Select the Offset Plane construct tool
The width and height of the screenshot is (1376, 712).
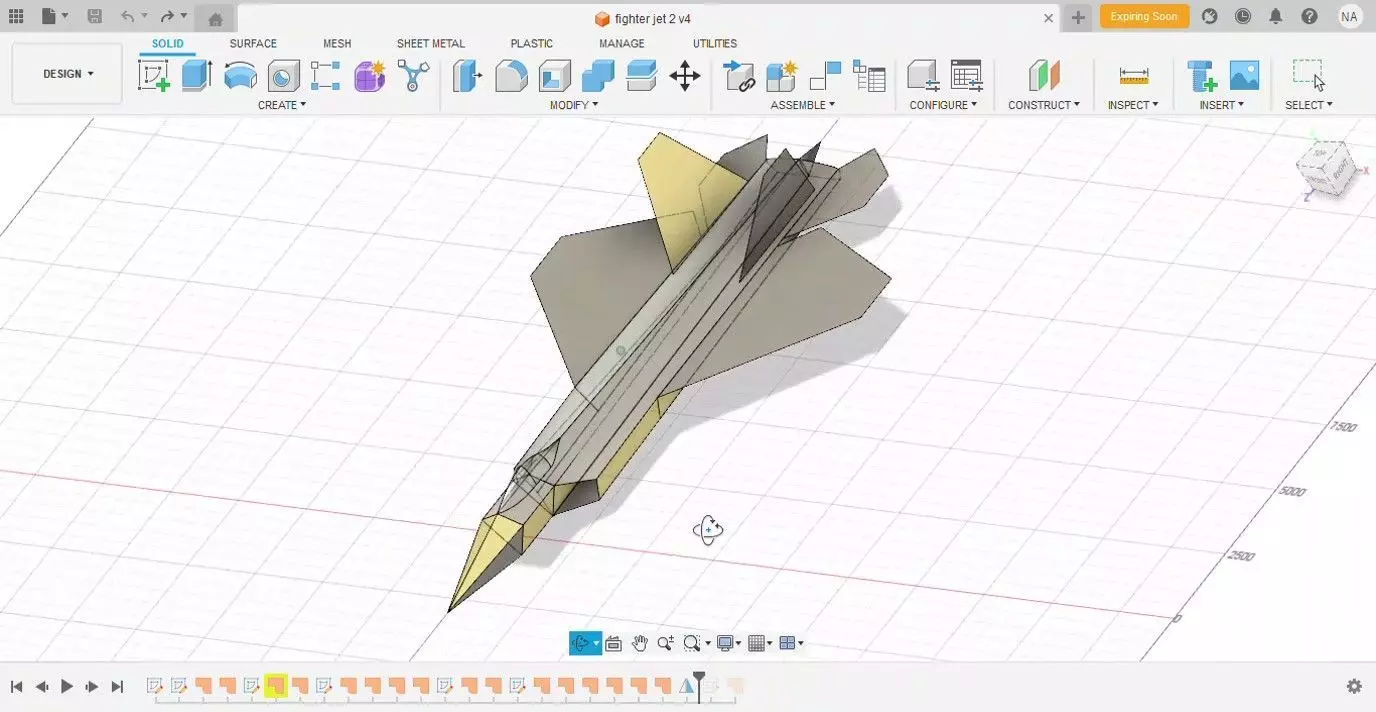pos(1043,76)
